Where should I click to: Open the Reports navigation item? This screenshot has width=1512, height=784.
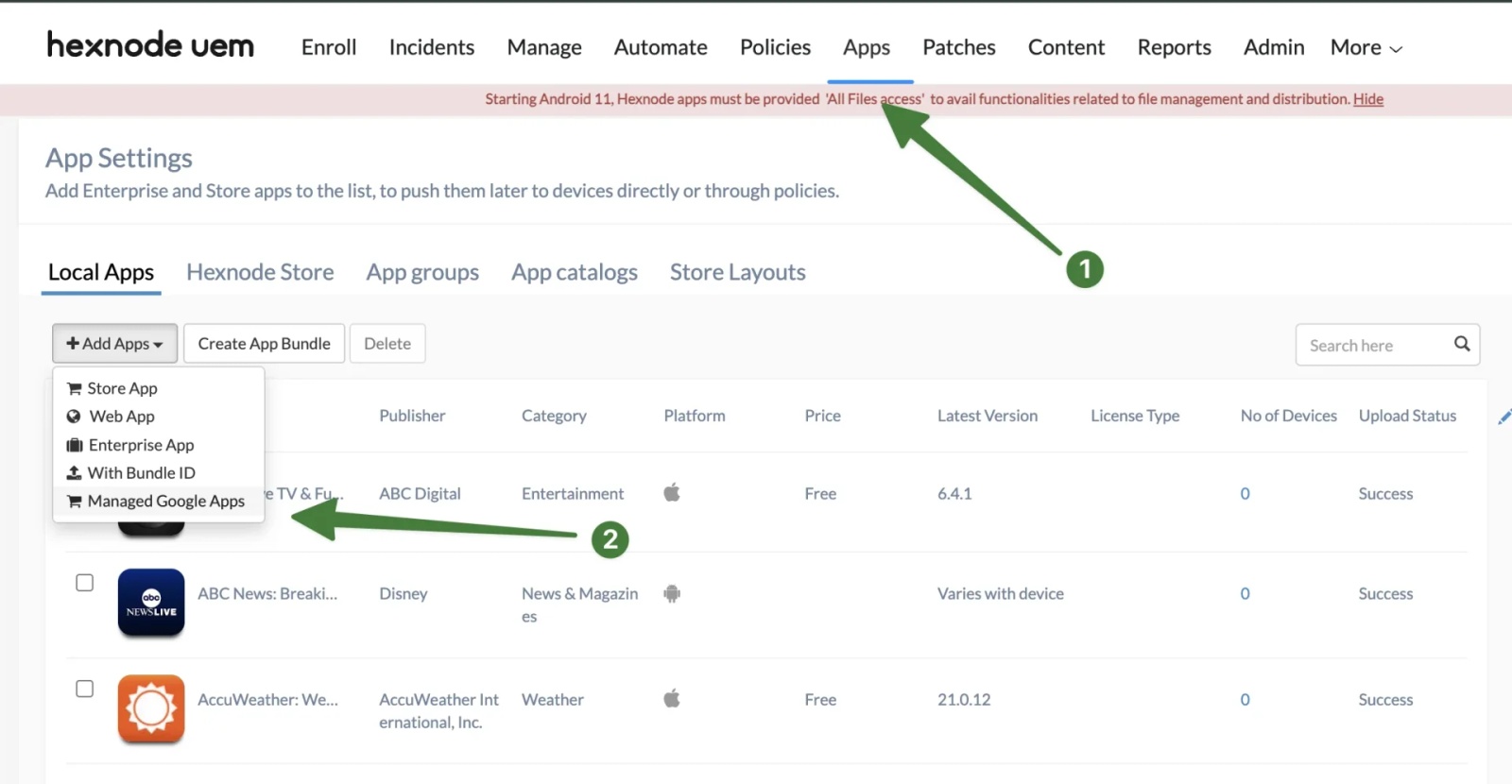(1174, 47)
